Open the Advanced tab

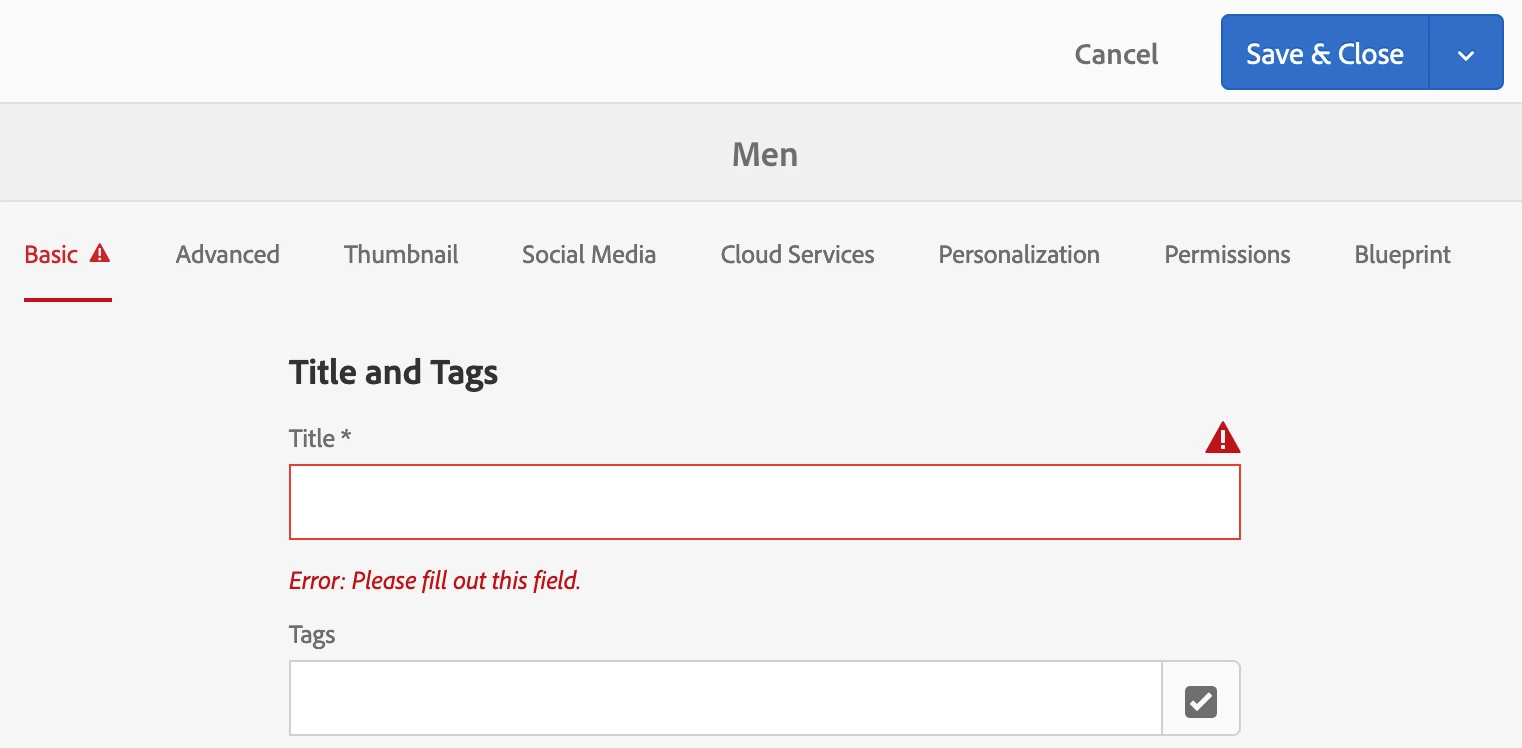point(228,255)
